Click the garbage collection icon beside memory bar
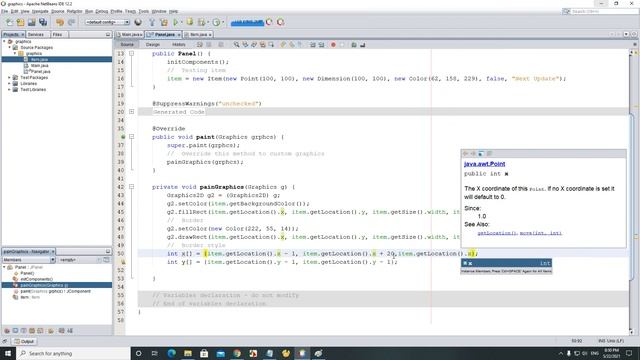Image resolution: width=640 pixels, height=360 pixels. pos(269,22)
